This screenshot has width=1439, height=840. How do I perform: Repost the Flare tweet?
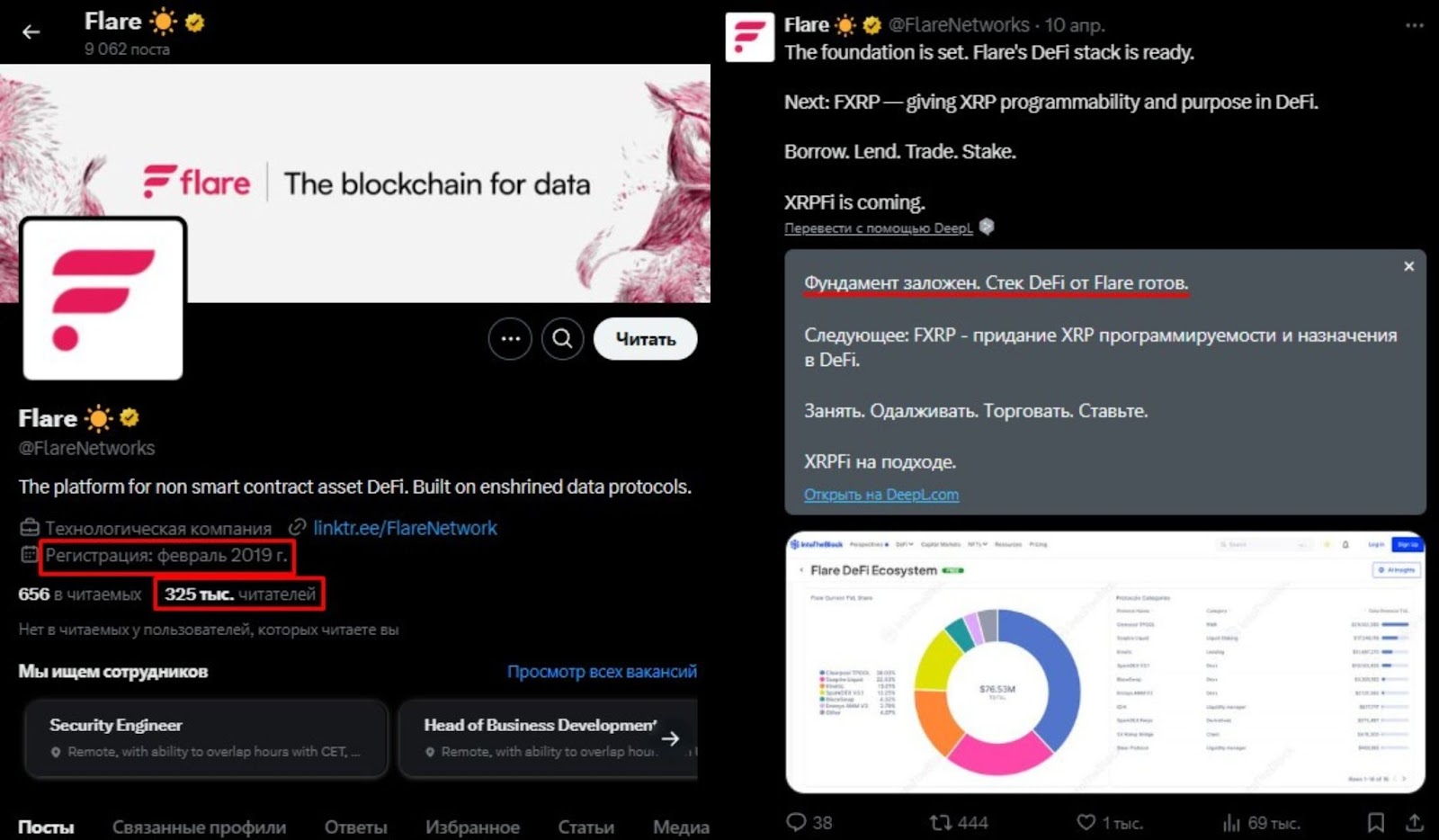pos(941,822)
